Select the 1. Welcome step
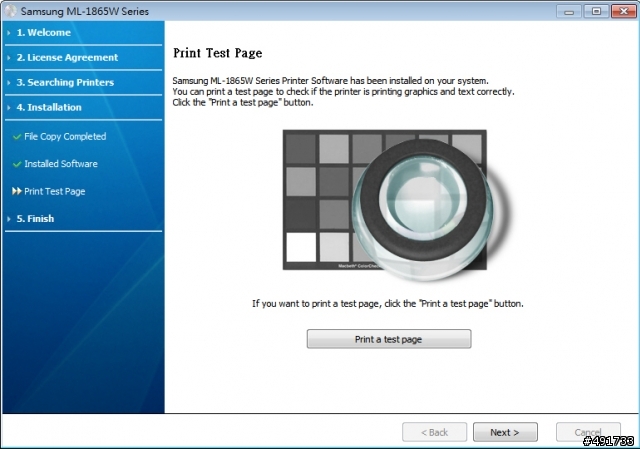640x449 pixels. pos(43,33)
